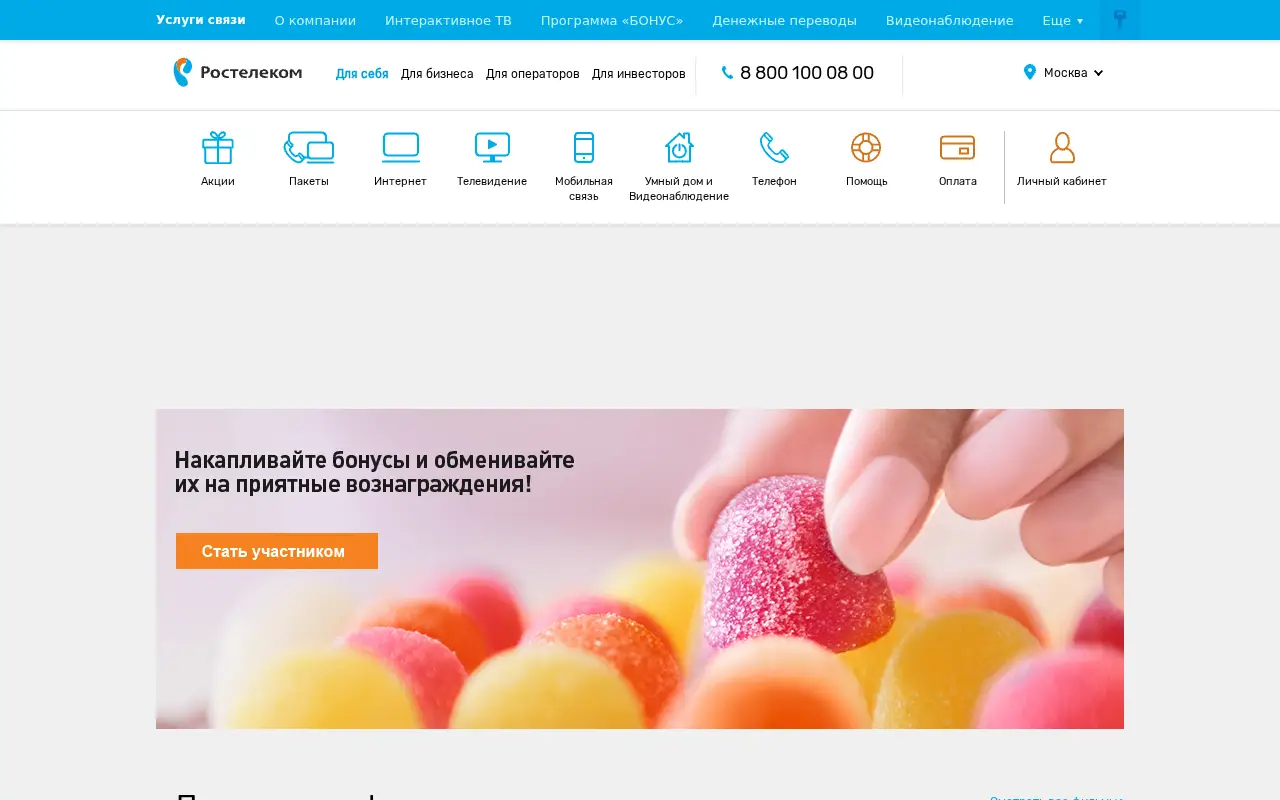The height and width of the screenshot is (800, 1280).
Task: Click the Ростелеком logo
Action: [x=237, y=72]
